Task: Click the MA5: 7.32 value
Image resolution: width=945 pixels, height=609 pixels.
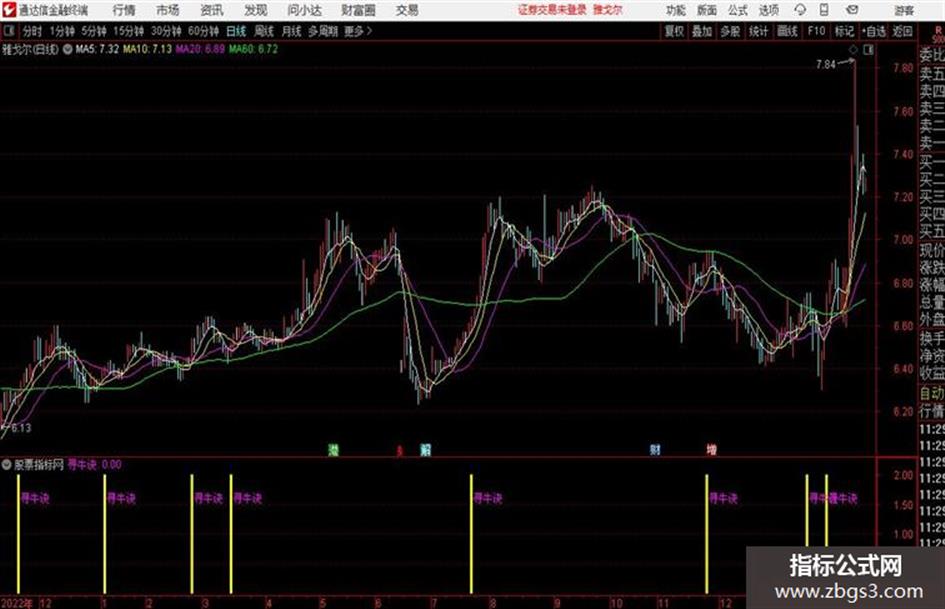Action: tap(97, 49)
